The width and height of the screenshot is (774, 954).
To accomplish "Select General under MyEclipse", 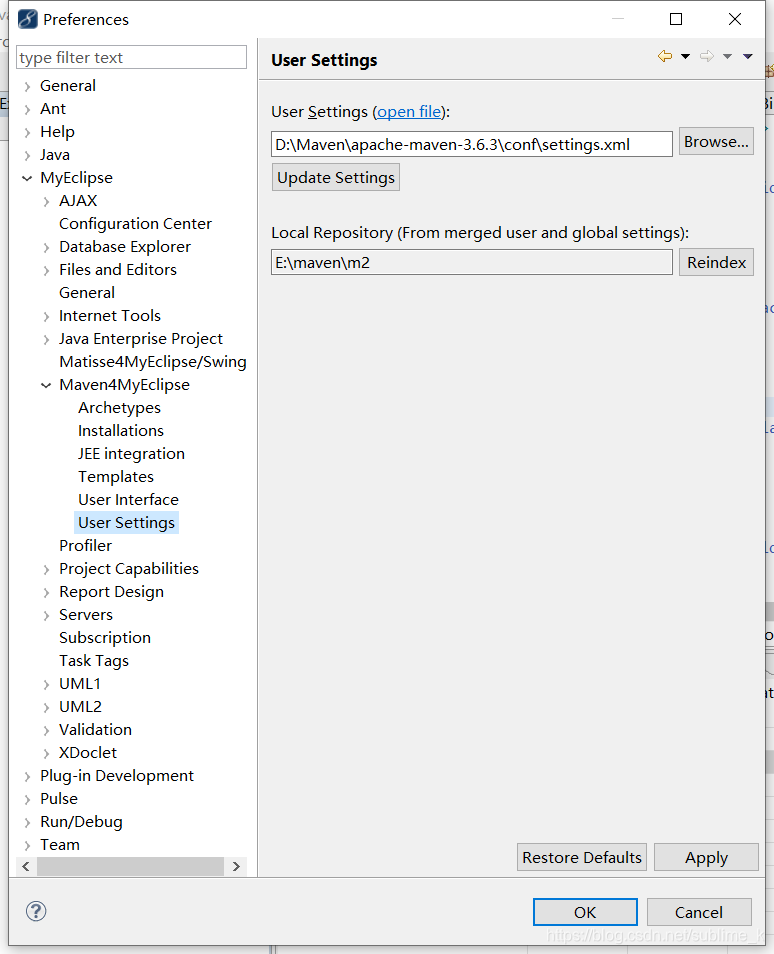I will pyautogui.click(x=87, y=293).
